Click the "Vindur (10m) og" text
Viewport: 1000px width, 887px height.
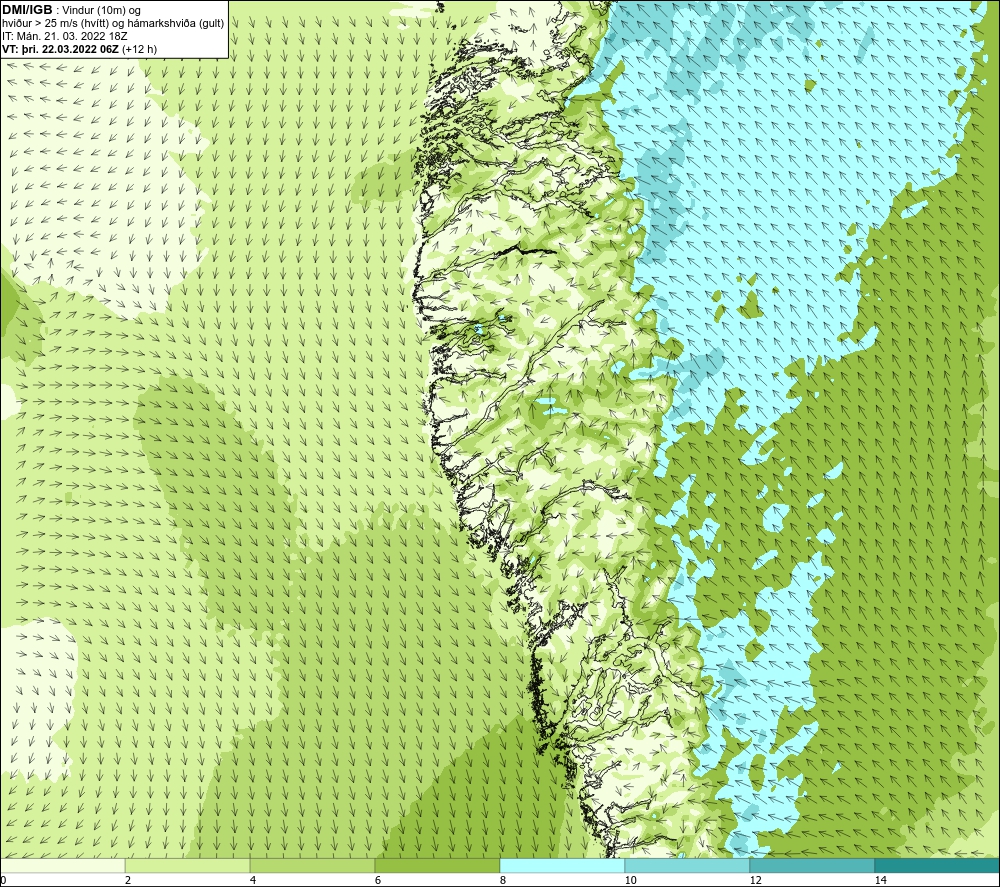pos(103,11)
